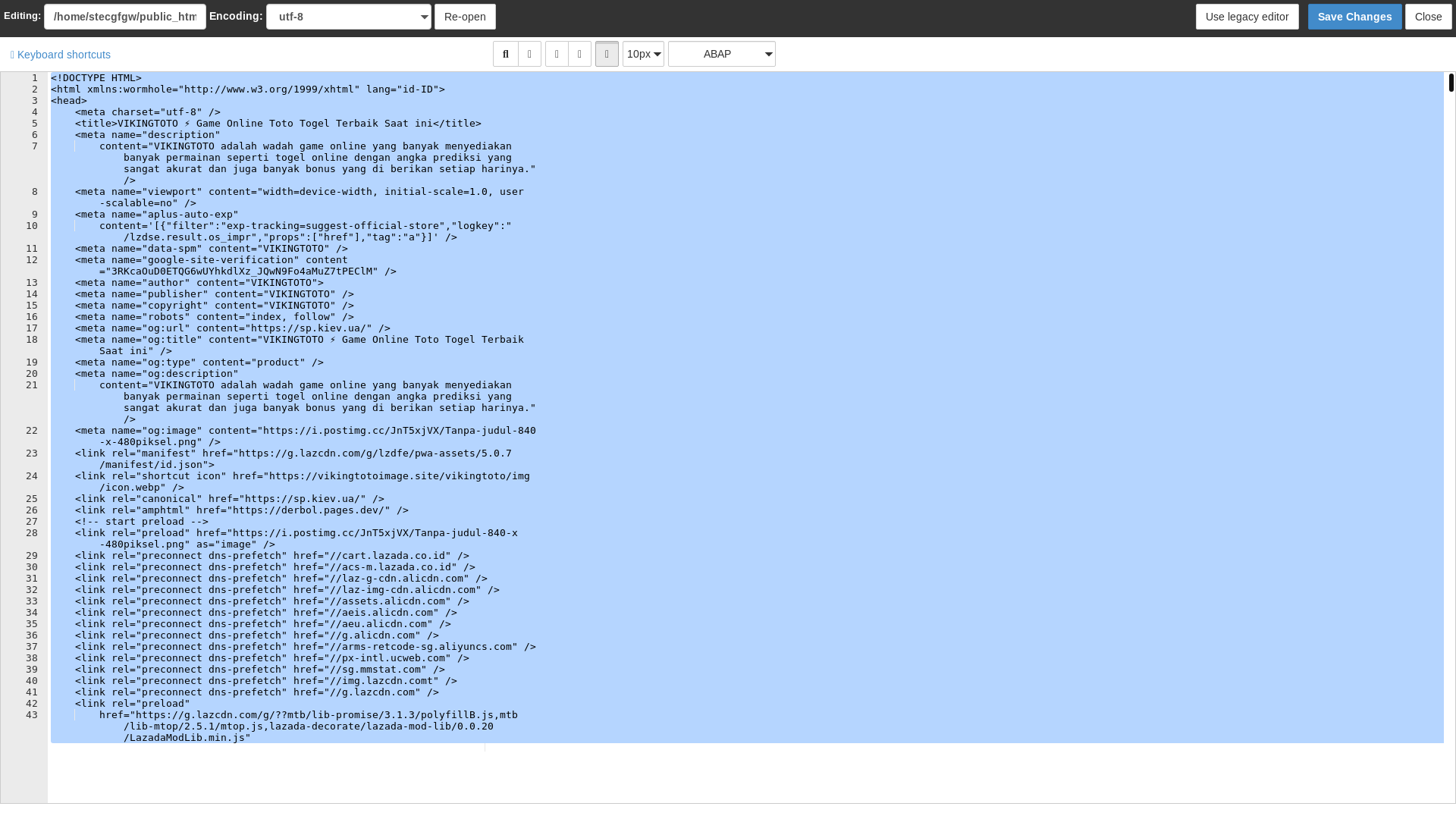Click the Re-open button
Image resolution: width=1456 pixels, height=819 pixels.
pyautogui.click(x=465, y=17)
